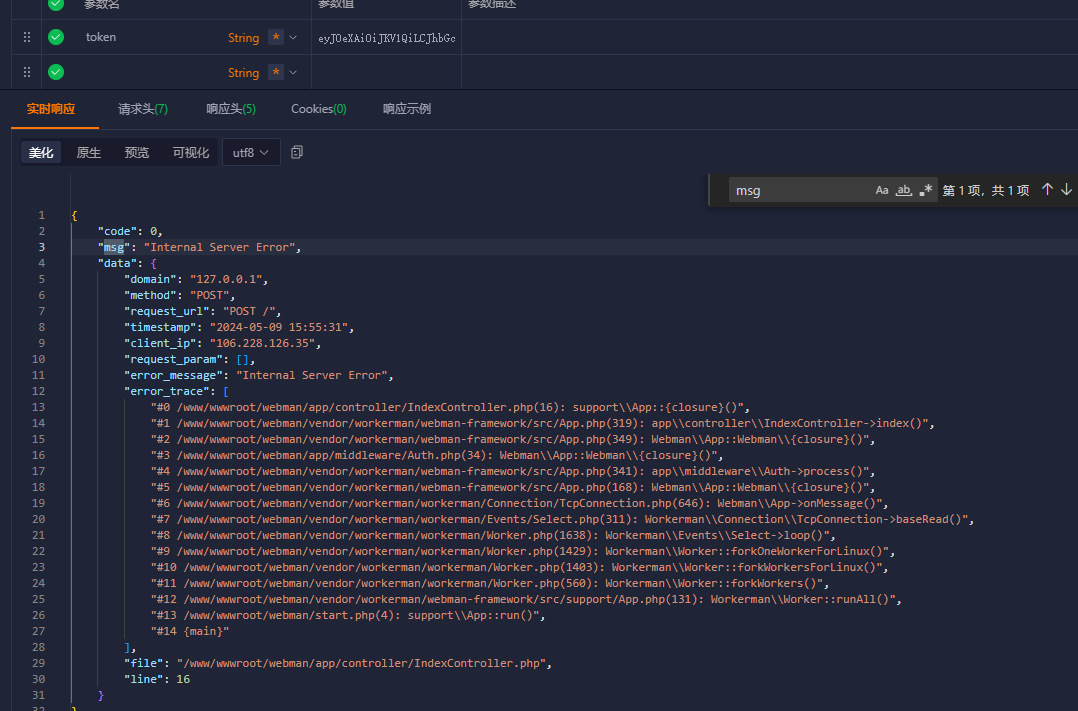Click the "domain" value 127.0.0.1
The height and width of the screenshot is (711, 1078).
pos(226,279)
